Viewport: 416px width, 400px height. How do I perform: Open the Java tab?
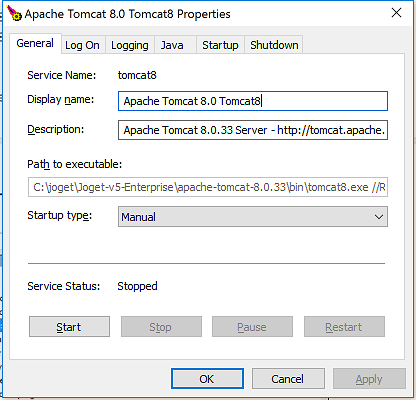[x=172, y=45]
